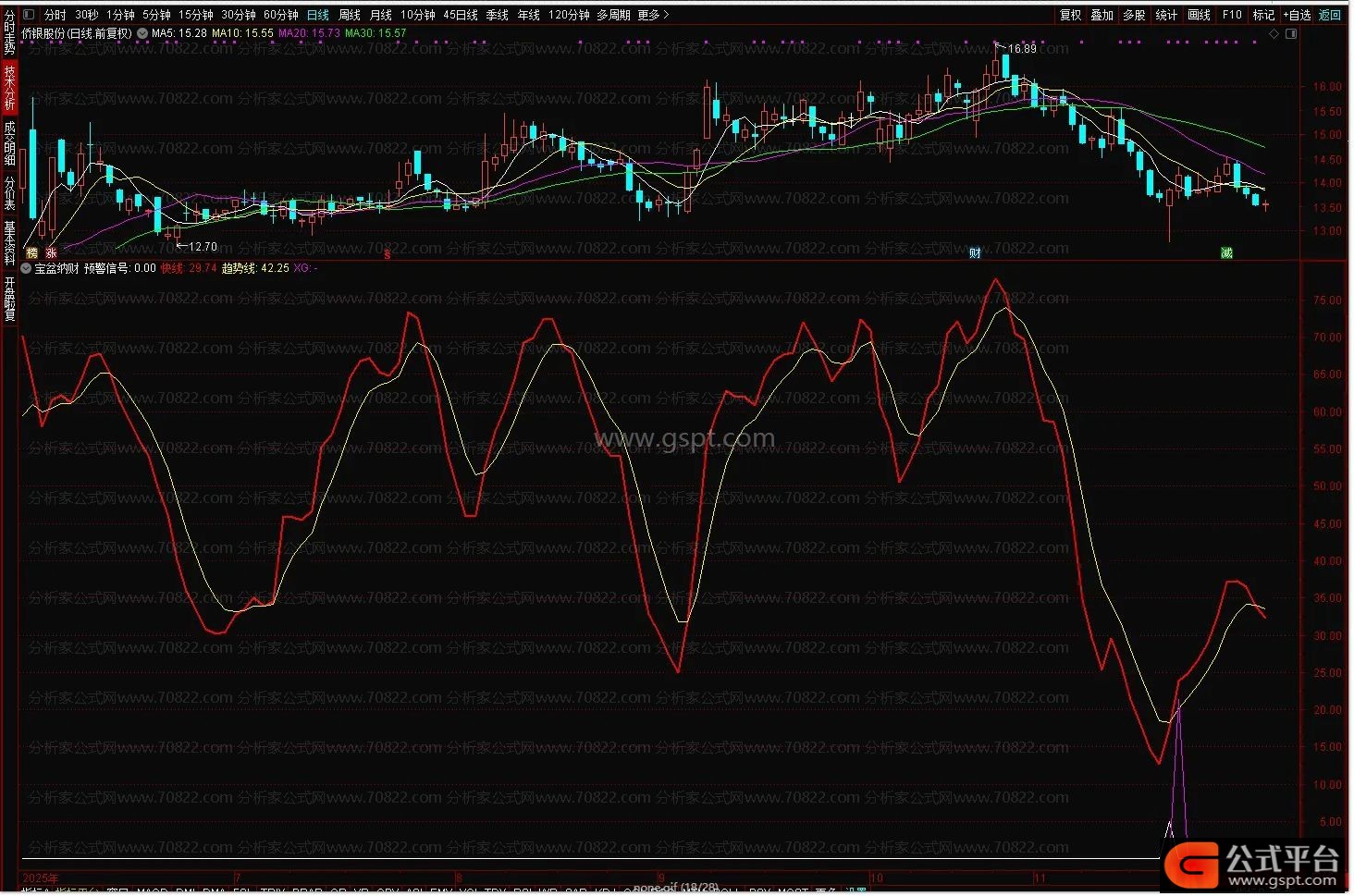Click the 复权 button
The height and width of the screenshot is (896, 1354).
1070,15
